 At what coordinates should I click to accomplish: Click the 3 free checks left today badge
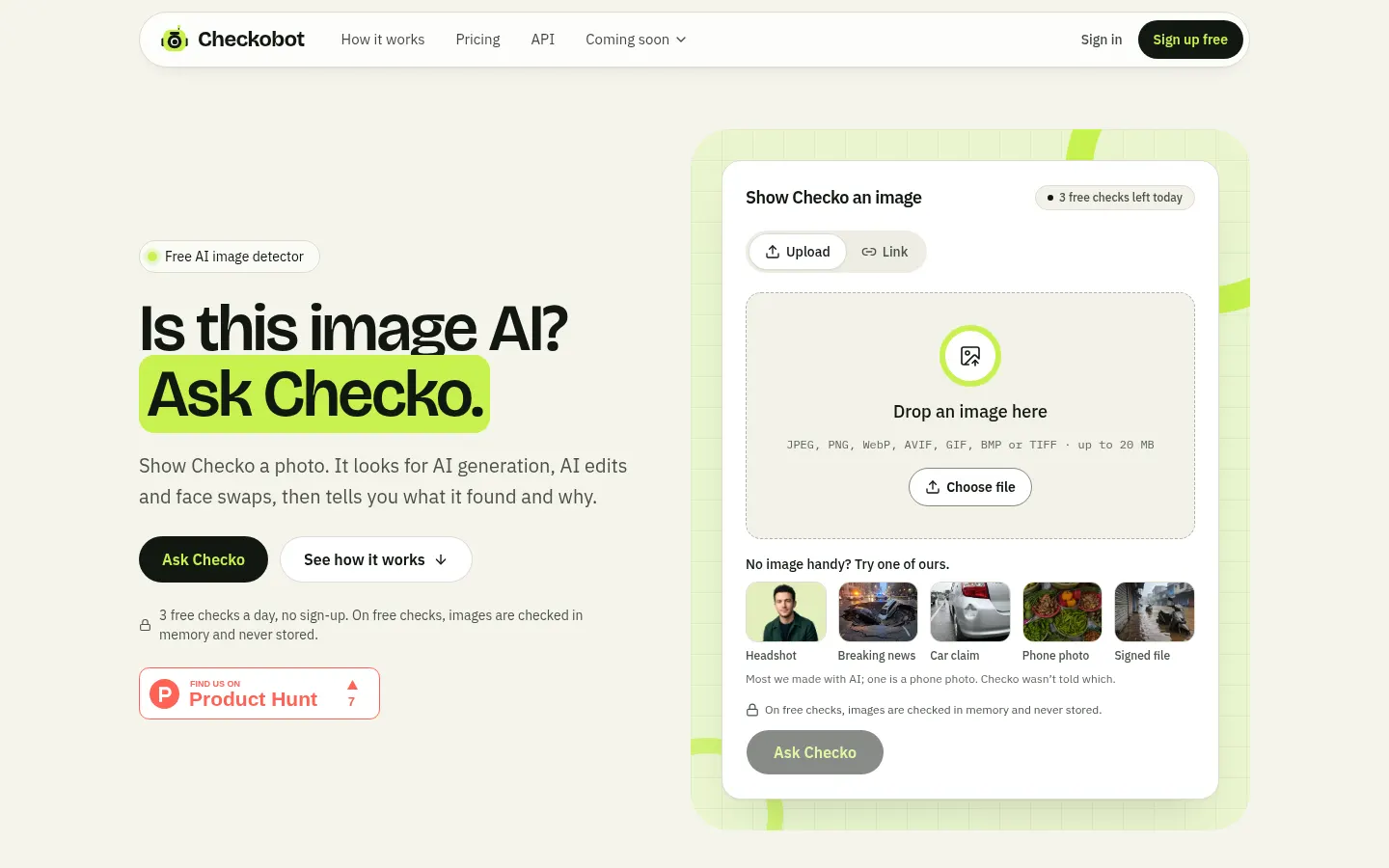1115,198
